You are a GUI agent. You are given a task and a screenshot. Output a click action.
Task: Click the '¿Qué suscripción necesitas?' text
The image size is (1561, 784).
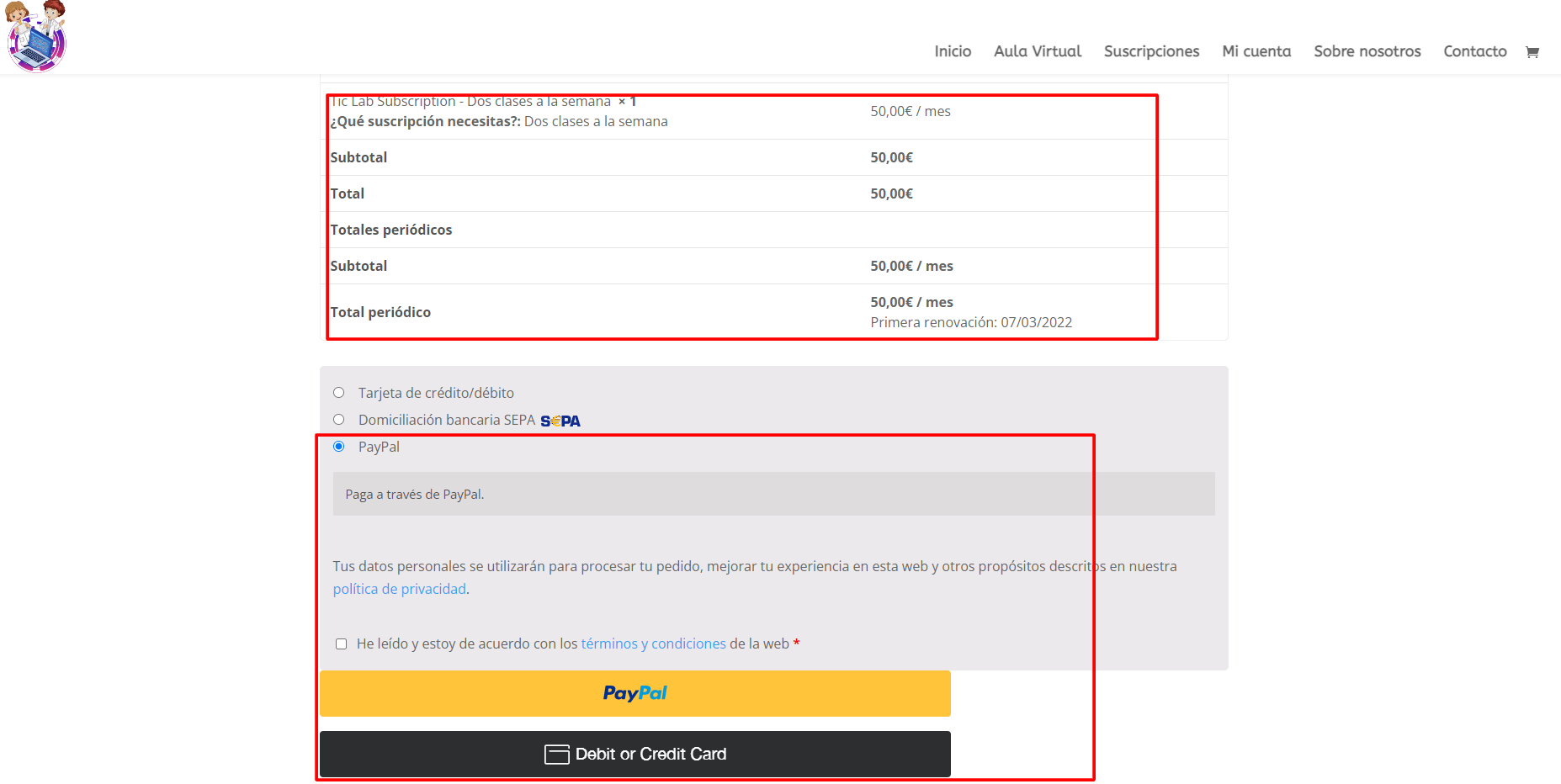point(425,121)
